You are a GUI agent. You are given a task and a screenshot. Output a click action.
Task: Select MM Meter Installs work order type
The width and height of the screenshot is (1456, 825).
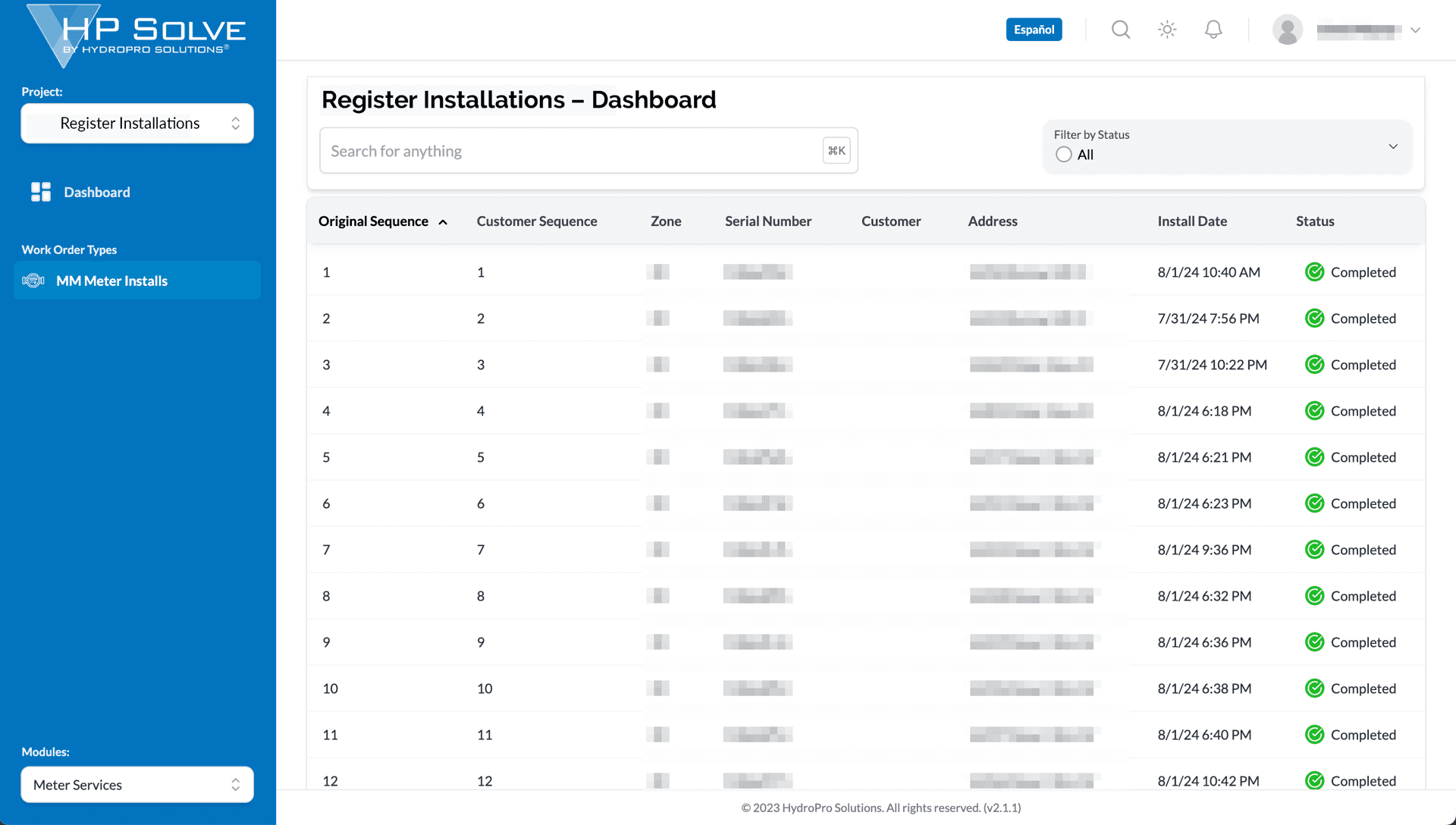pyautogui.click(x=112, y=281)
